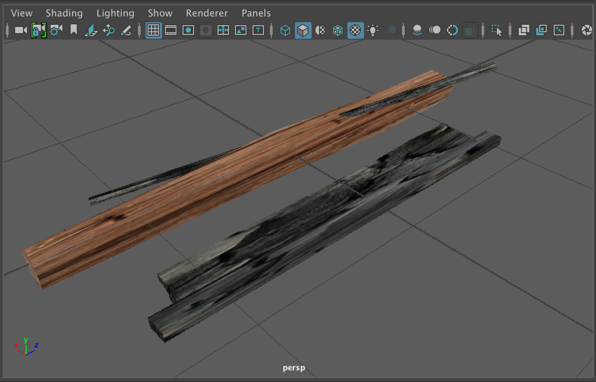Toggle Textured display checker icon
The height and width of the screenshot is (382, 596).
[355, 30]
